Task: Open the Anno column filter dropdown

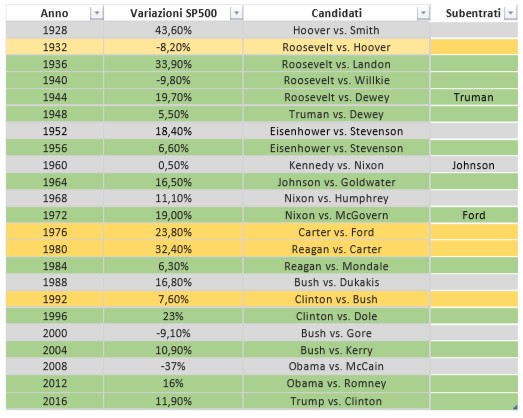Action: (x=97, y=13)
